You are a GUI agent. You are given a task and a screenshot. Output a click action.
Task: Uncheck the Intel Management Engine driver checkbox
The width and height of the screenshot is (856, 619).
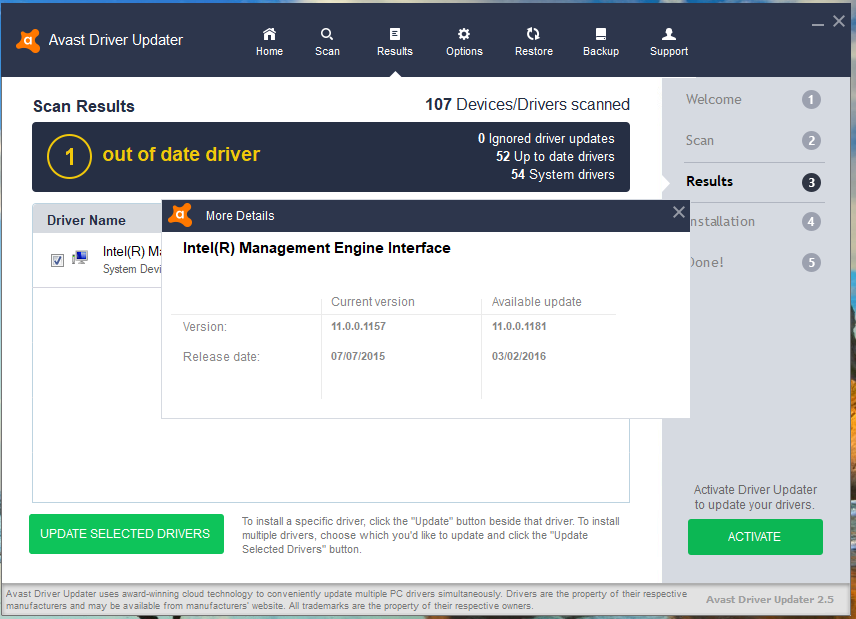(x=57, y=259)
